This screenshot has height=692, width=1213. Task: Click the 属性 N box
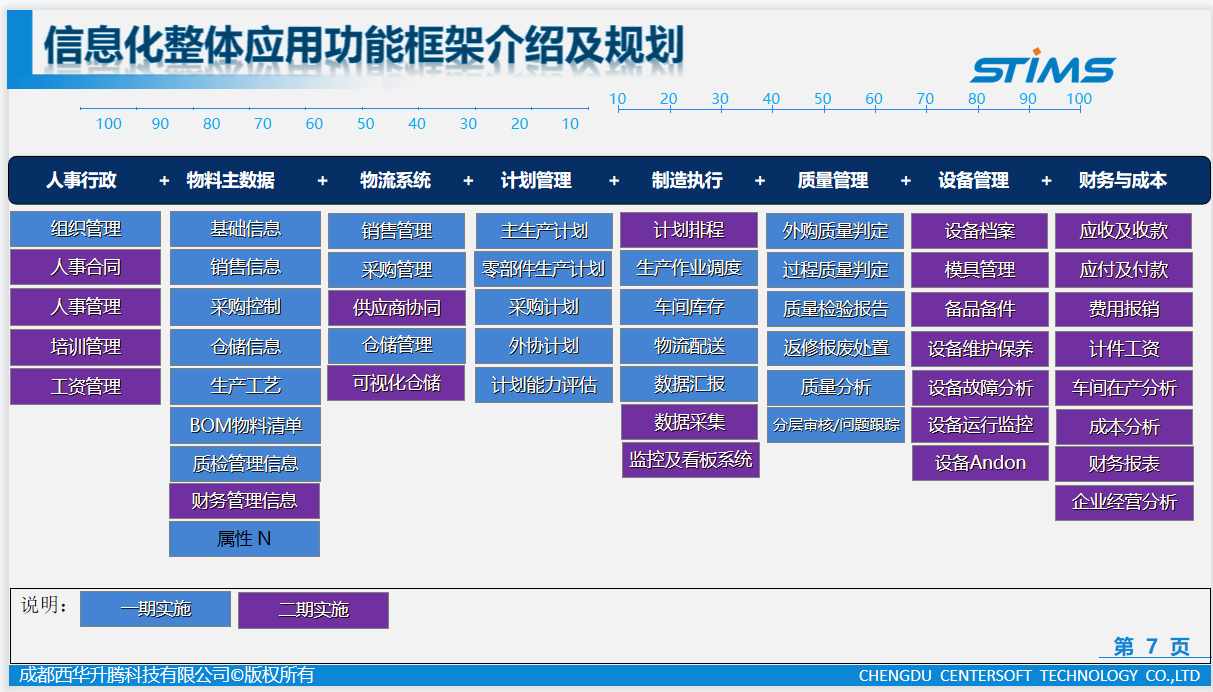[244, 539]
